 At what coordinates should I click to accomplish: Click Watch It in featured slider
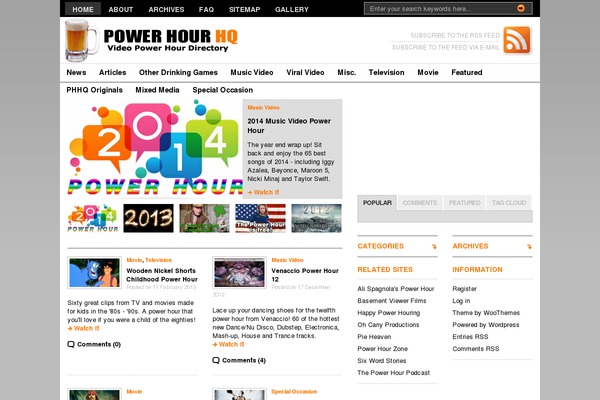click(263, 192)
